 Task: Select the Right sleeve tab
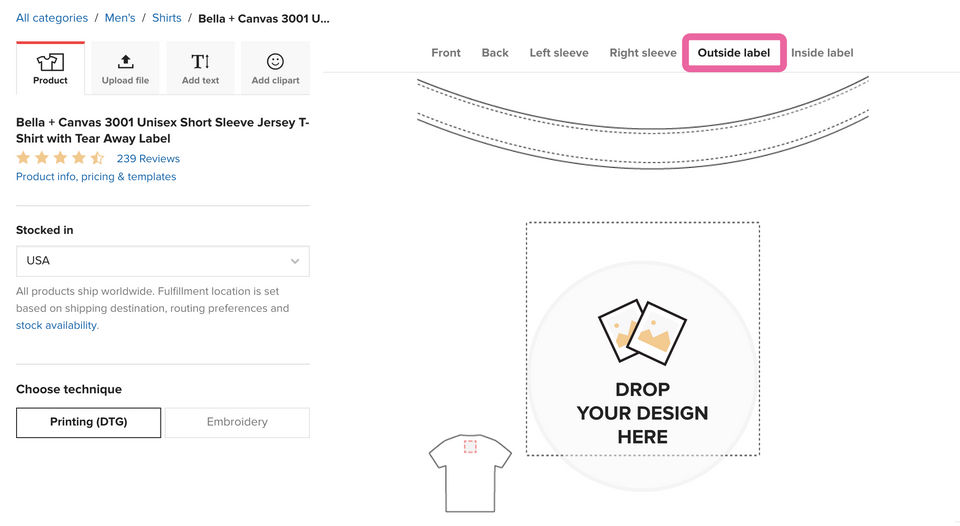643,53
